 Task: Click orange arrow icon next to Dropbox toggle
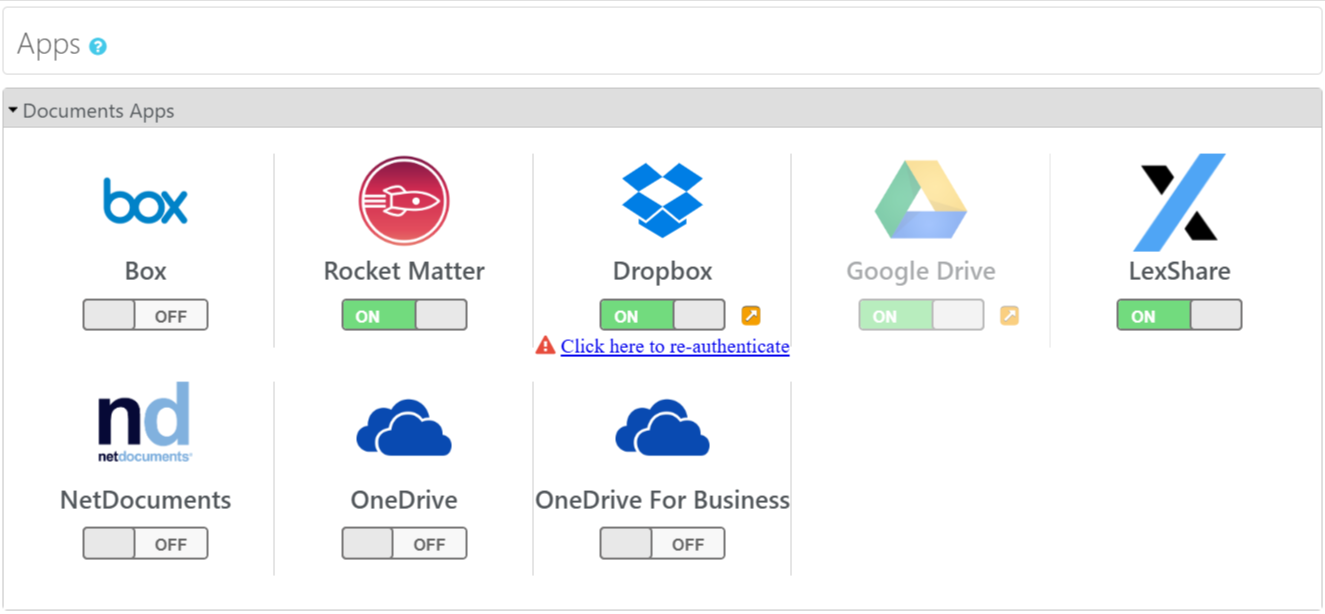(751, 316)
